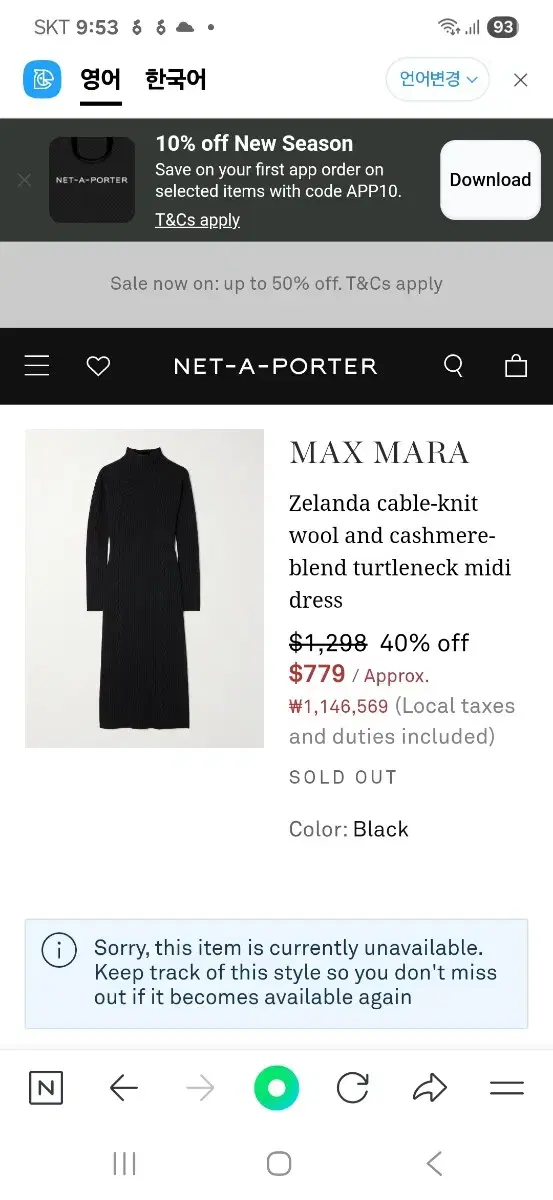Reload the page with refresh icon
This screenshot has width=553, height=1200.
[x=353, y=1088]
